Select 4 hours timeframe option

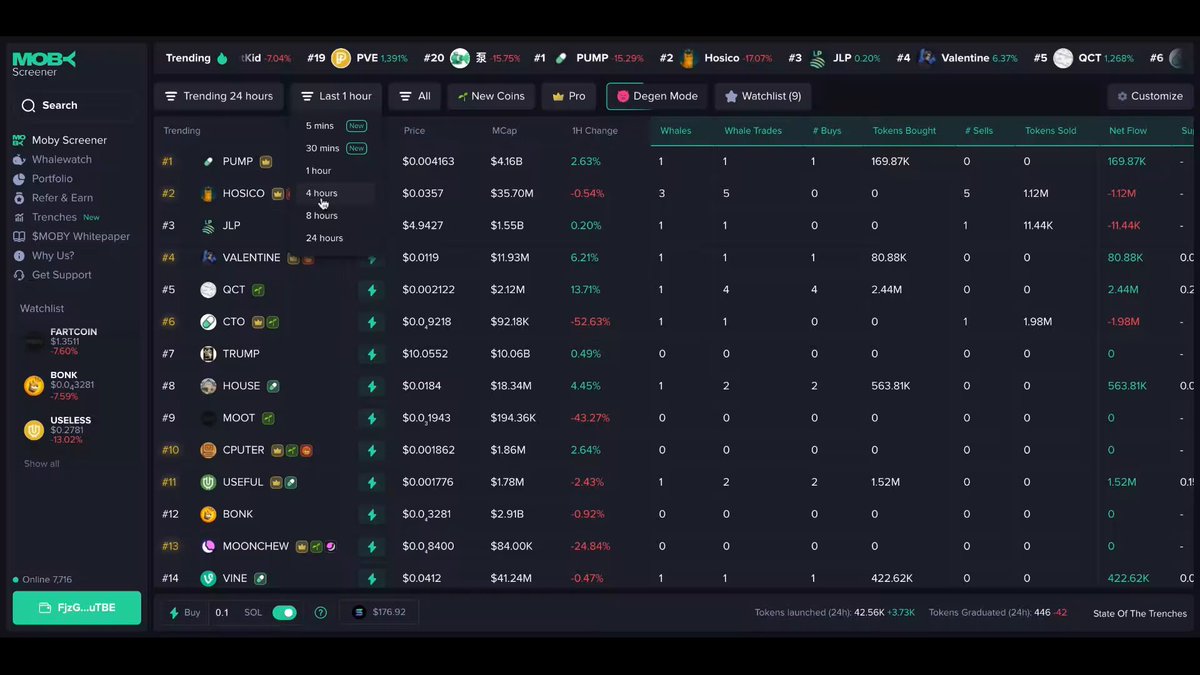pos(336,193)
